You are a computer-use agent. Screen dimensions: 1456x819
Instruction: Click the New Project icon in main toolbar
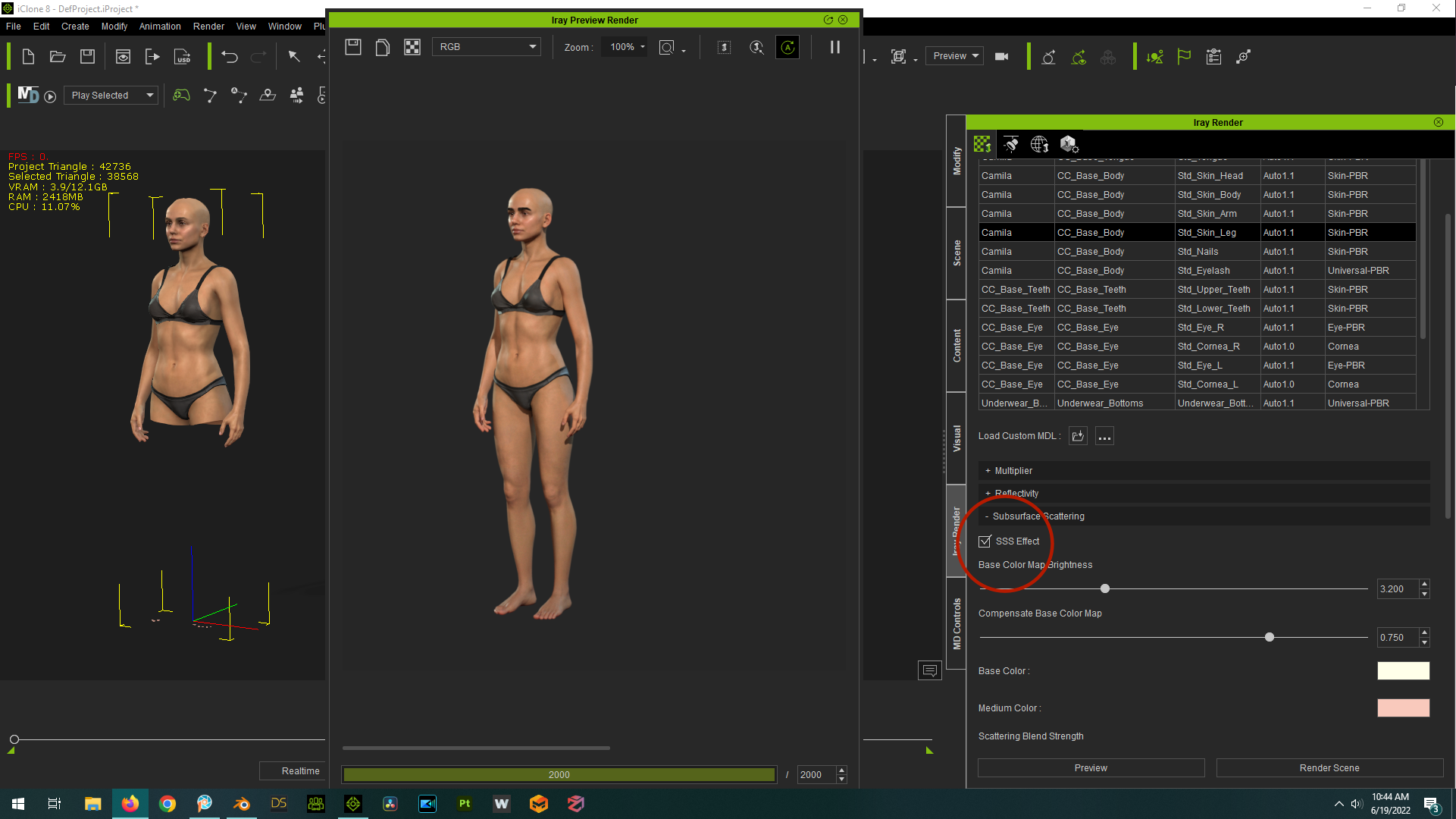[28, 56]
